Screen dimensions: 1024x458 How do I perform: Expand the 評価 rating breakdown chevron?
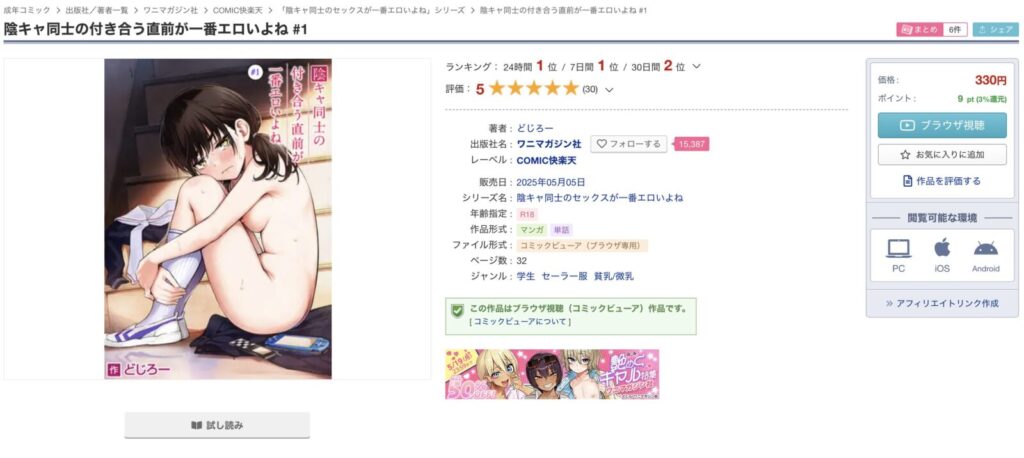[x=609, y=90]
